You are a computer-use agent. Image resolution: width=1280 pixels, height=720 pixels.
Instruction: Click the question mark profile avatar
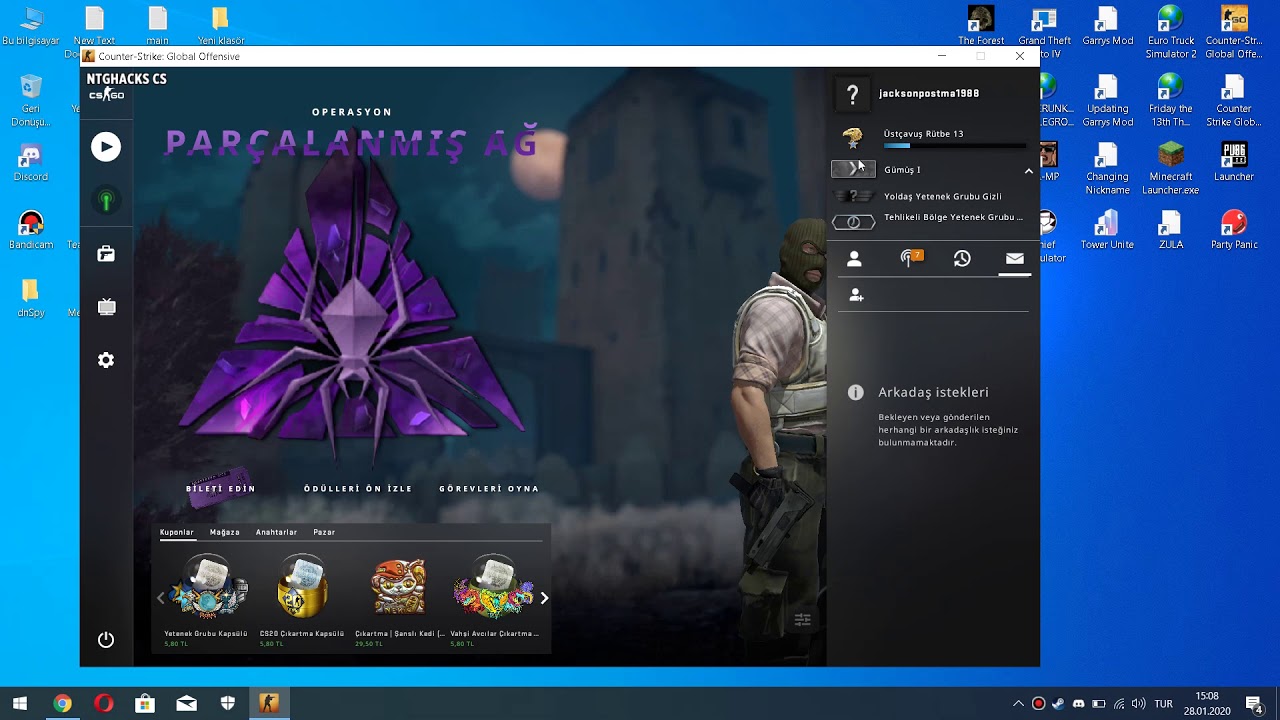(852, 95)
